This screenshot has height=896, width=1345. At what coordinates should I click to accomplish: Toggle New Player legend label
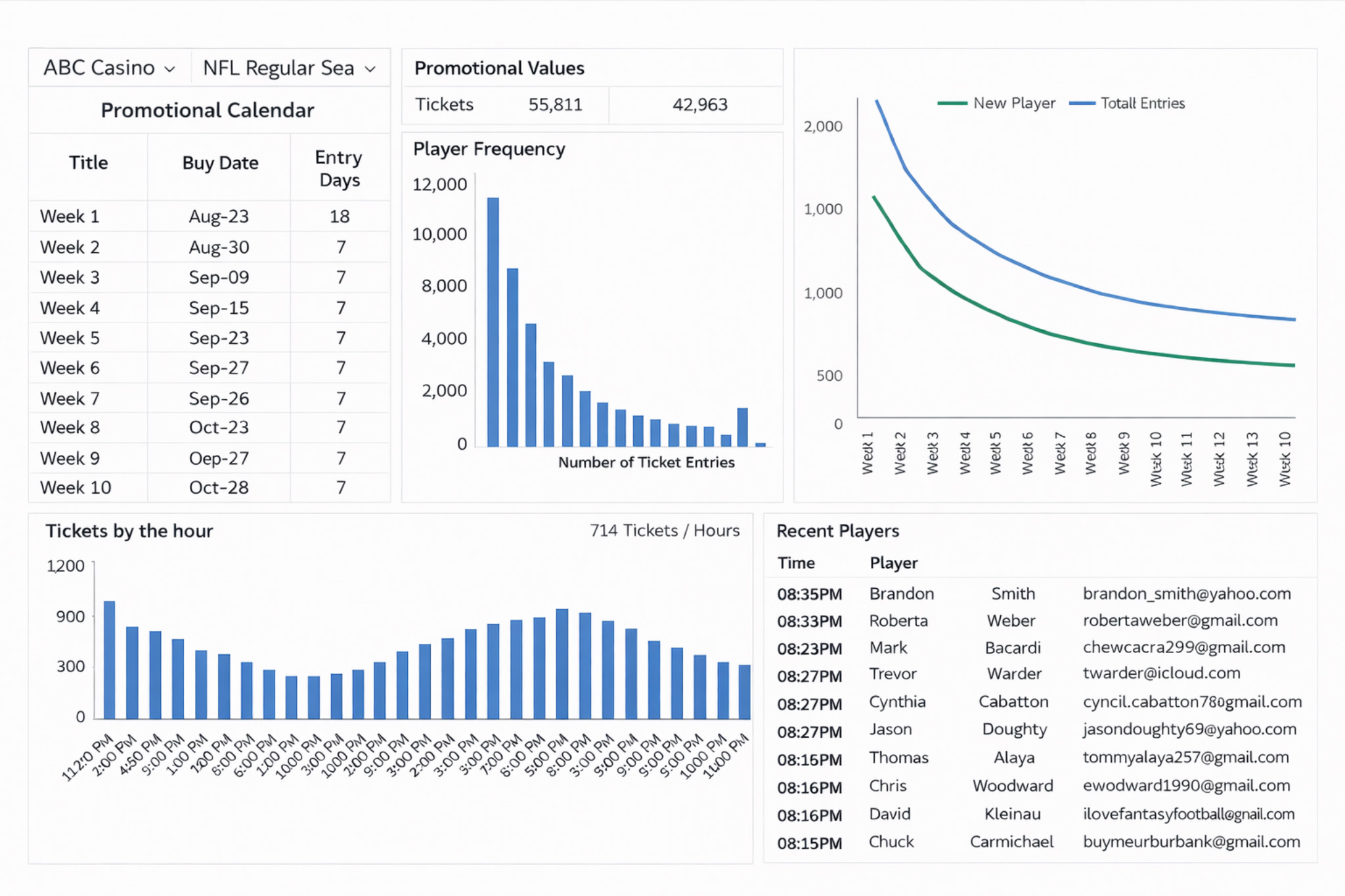pyautogui.click(x=1014, y=103)
